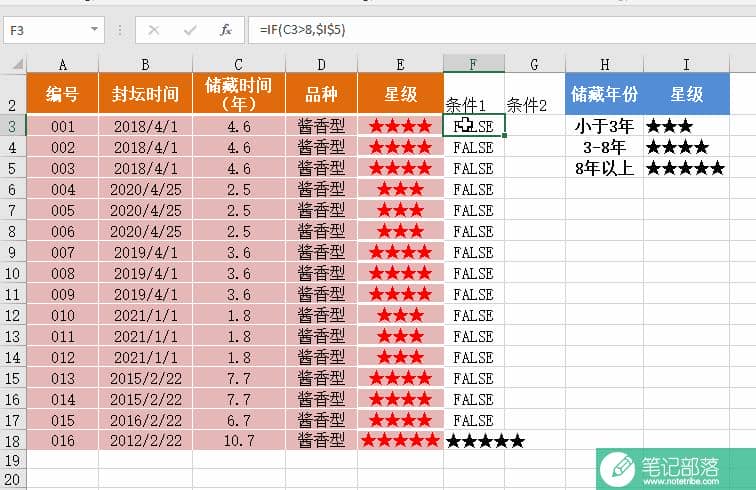This screenshot has width=756, height=490.
Task: Select the FALSE cell in row 17
Action: click(x=474, y=420)
